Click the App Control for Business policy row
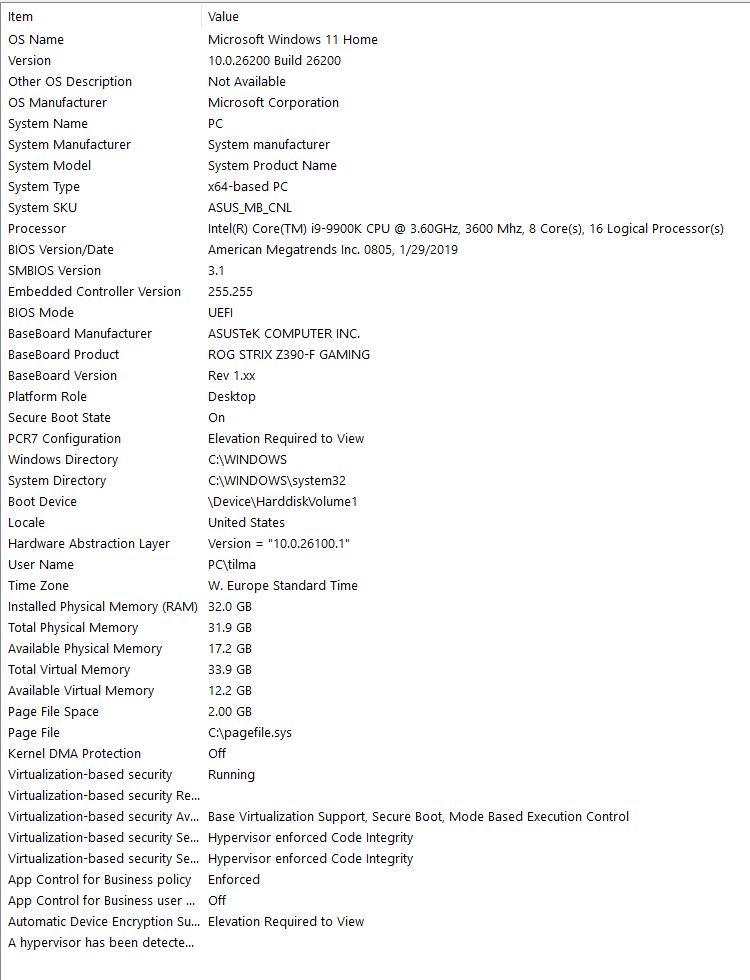This screenshot has width=750, height=980. pos(99,880)
